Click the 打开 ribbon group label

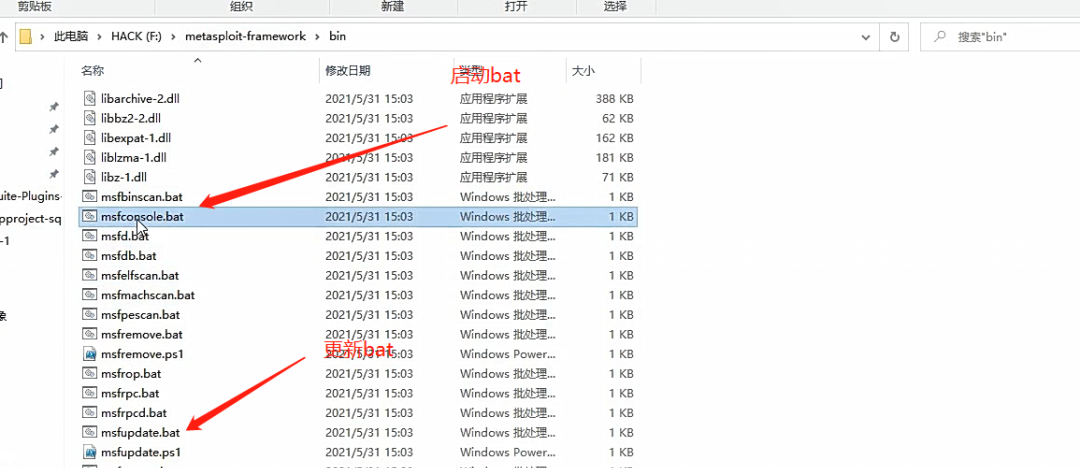[x=516, y=7]
